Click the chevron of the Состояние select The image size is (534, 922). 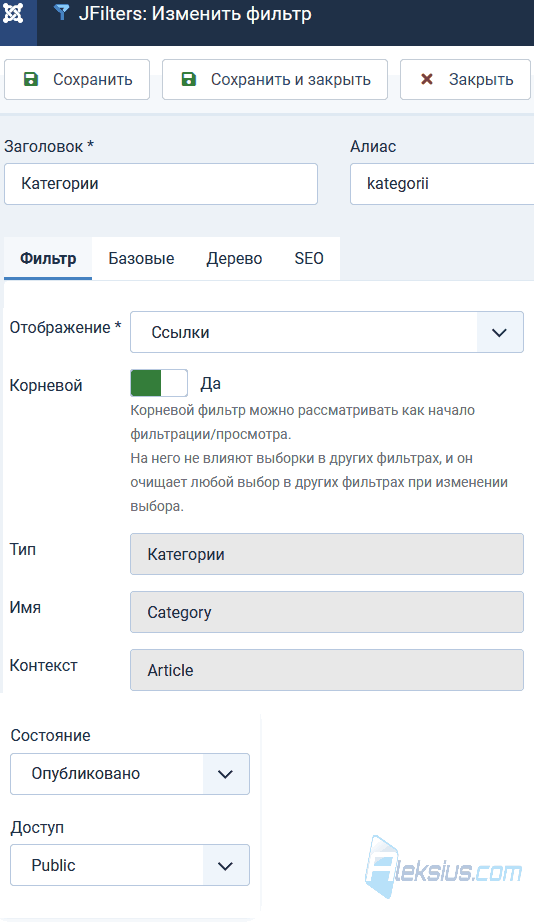tap(226, 774)
